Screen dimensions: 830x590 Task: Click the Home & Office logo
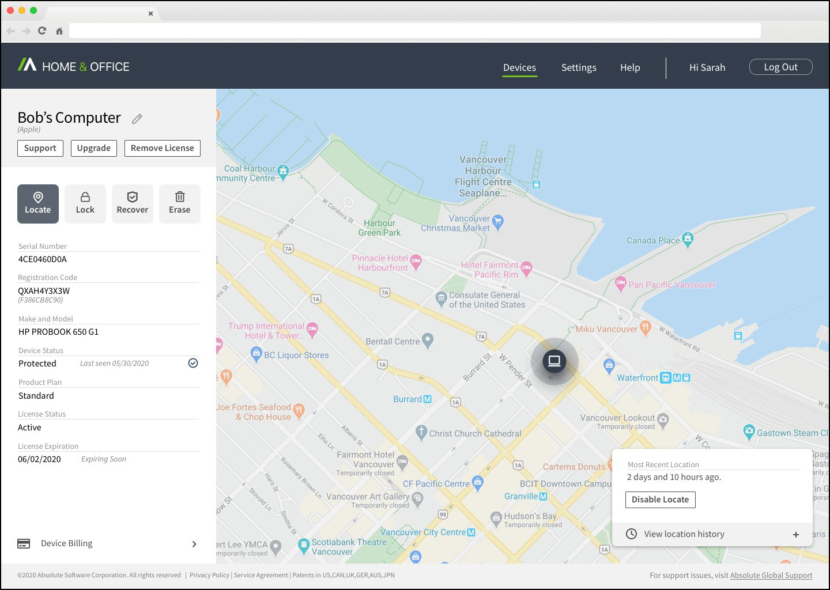coord(74,66)
